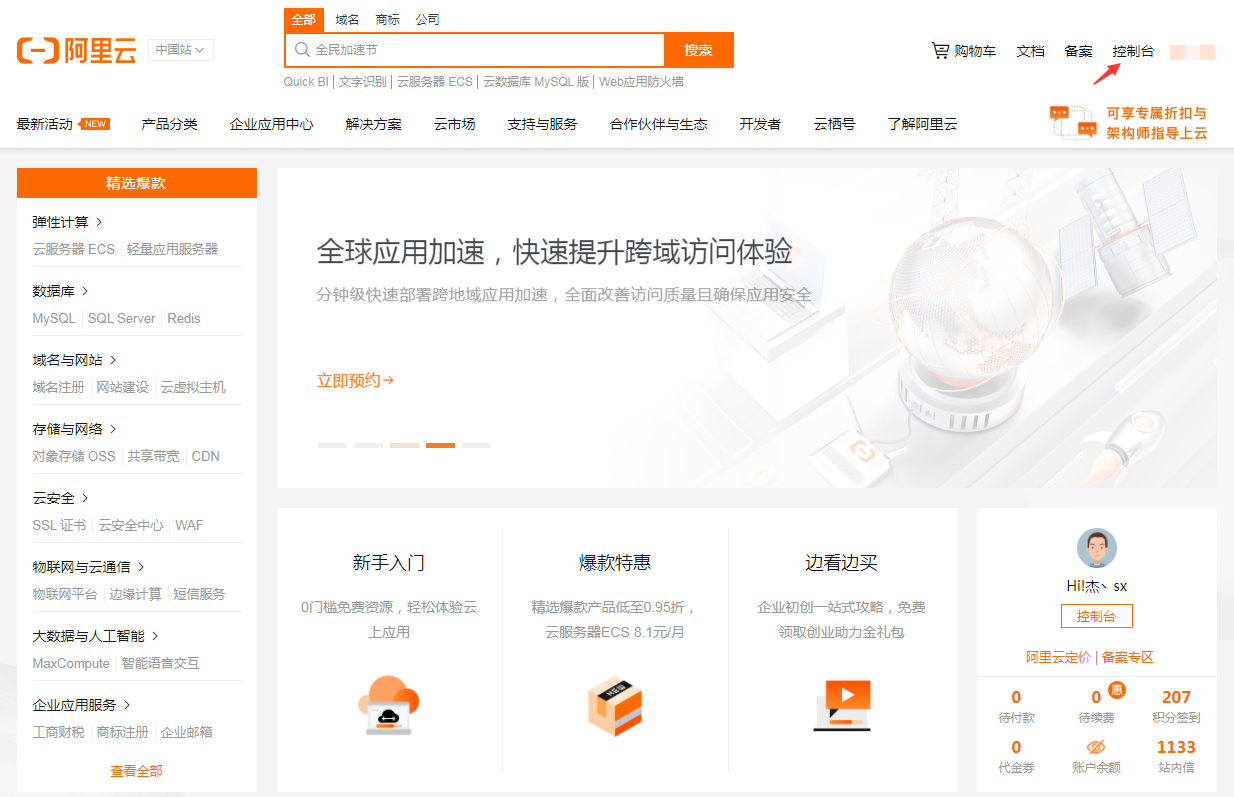
Task: Open the 合作伙伴与生态 menu
Action: [x=658, y=124]
